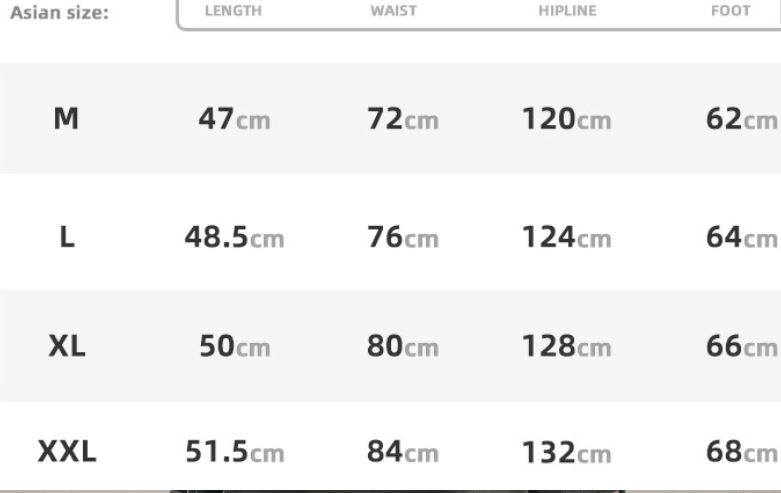Click the 51.5cm length value
The image size is (781, 493).
[234, 453]
